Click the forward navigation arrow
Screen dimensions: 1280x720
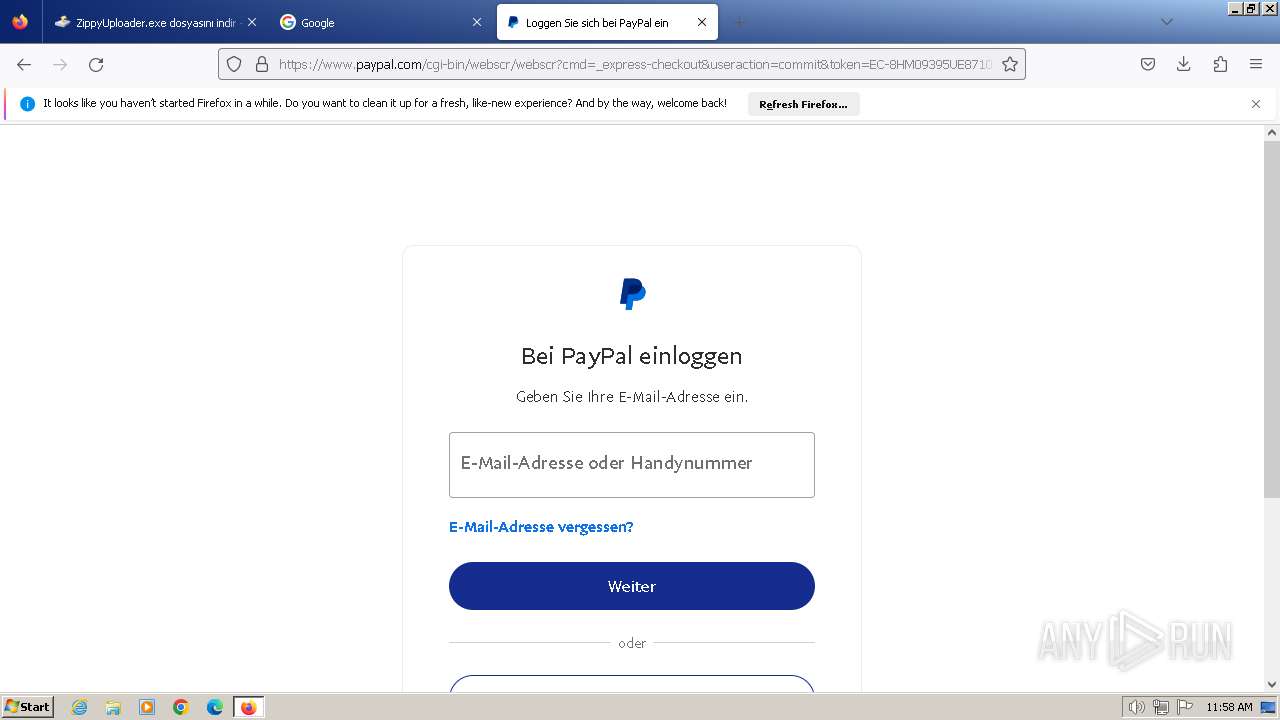click(x=60, y=64)
